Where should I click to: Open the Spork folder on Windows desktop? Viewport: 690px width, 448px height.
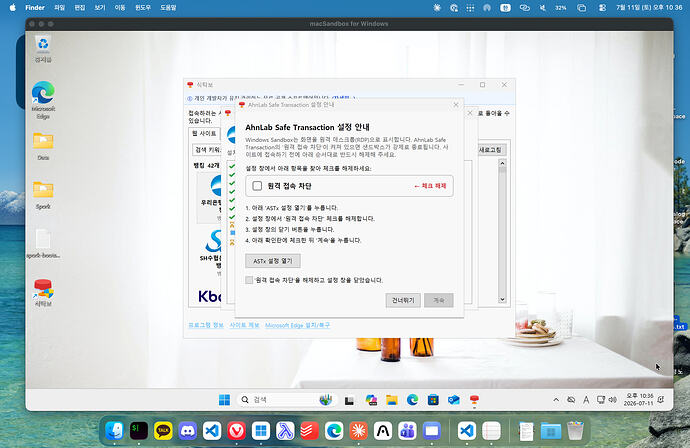coord(43,195)
